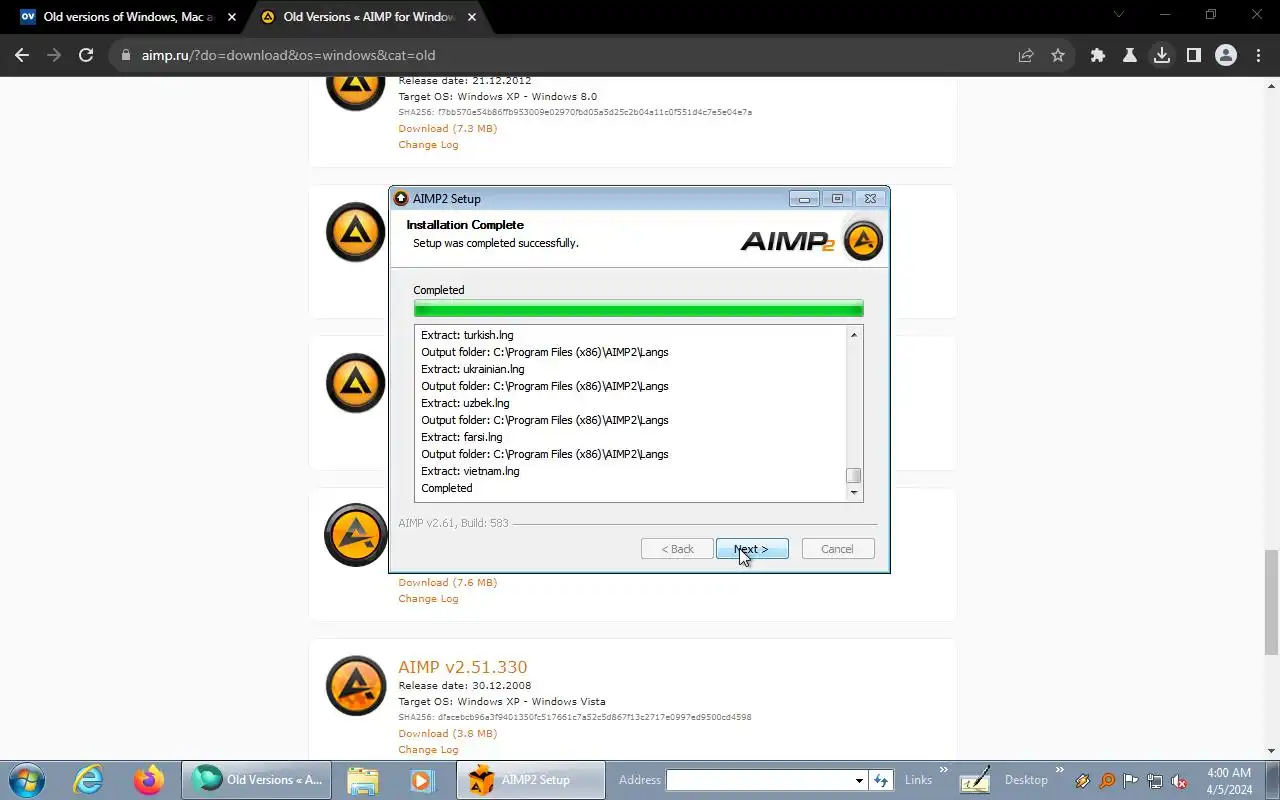Open Change Log link under Download (7.6 MB)
Screen dimensions: 1280x800
click(x=428, y=598)
